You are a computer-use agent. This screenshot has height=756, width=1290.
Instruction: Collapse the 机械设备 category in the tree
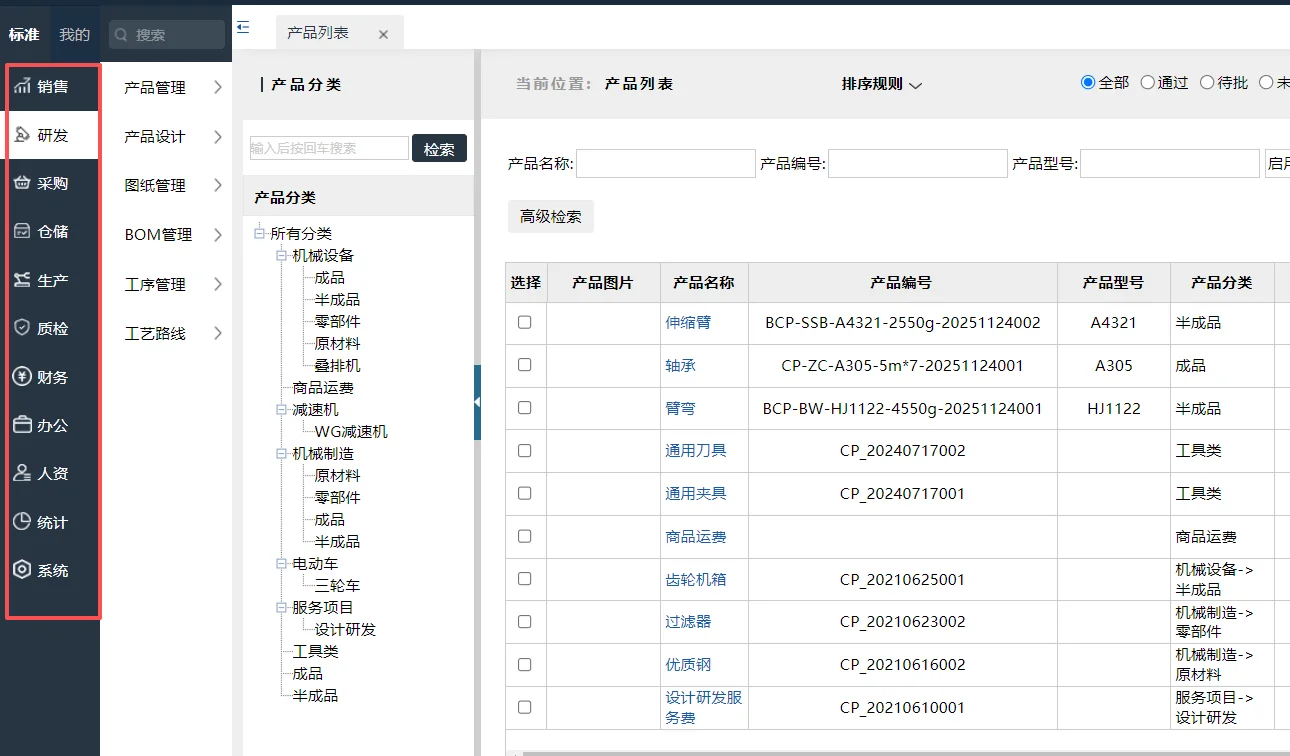282,255
